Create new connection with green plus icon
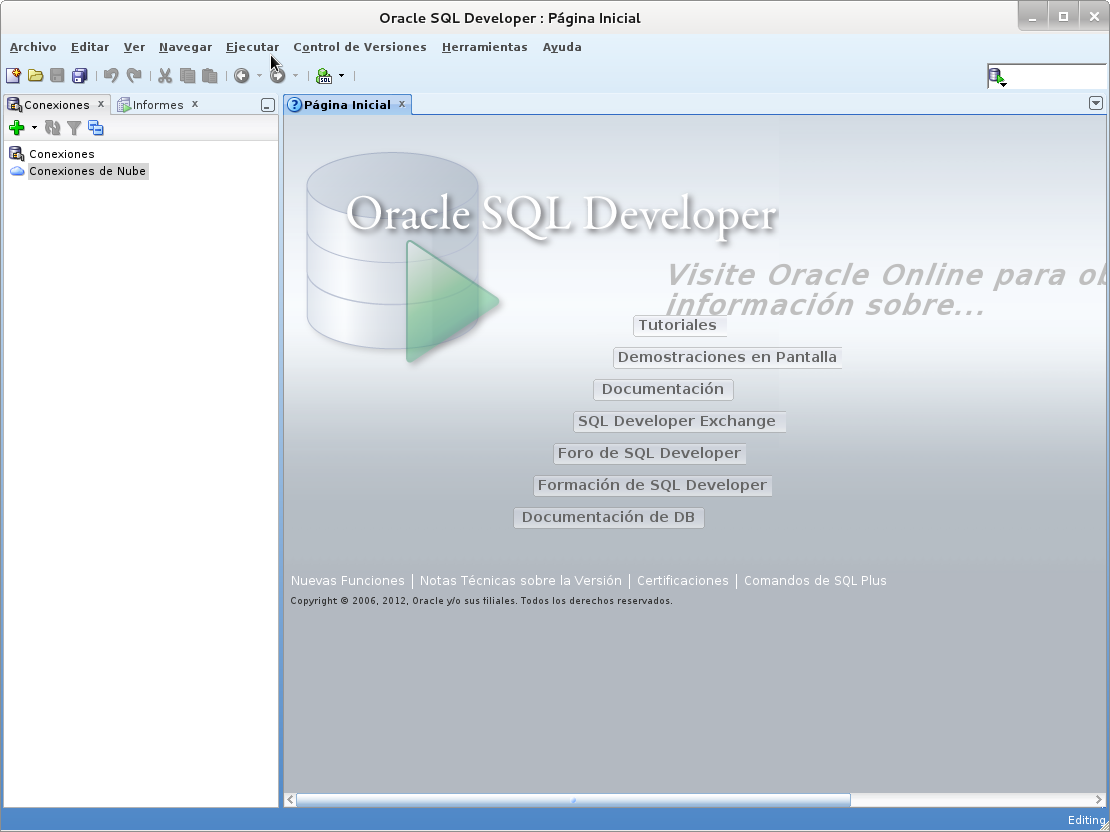 pyautogui.click(x=16, y=127)
